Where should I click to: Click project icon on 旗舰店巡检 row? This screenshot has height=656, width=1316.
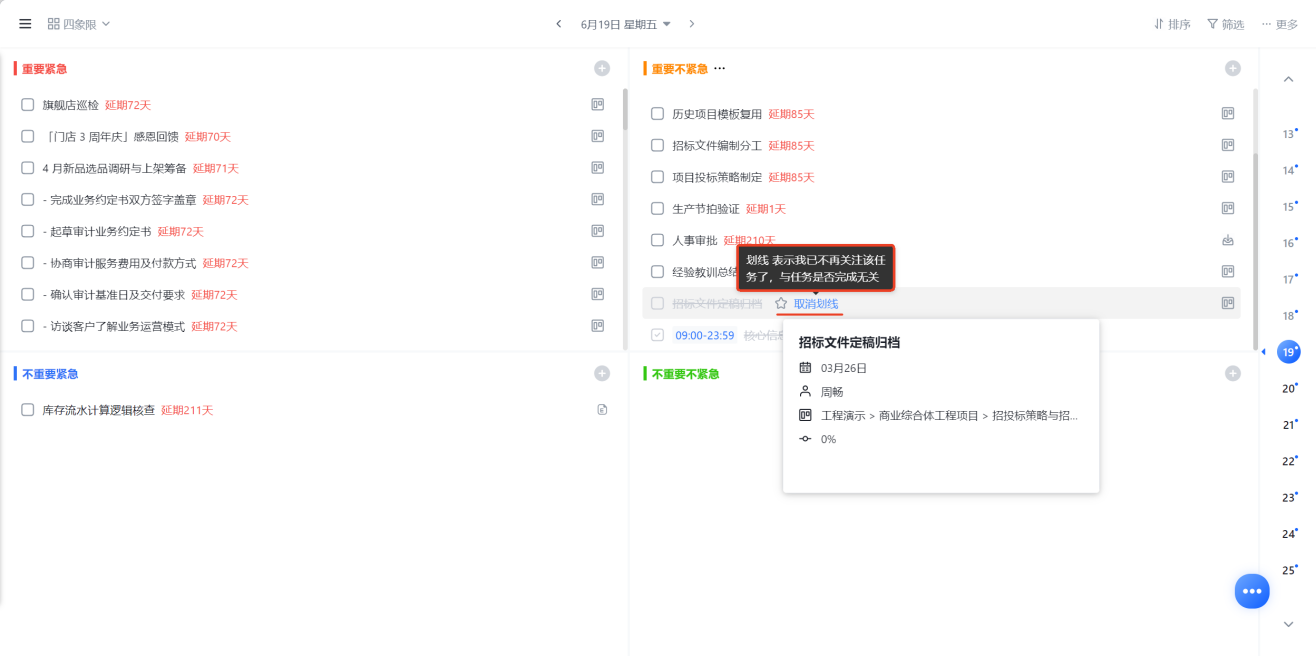coord(597,104)
